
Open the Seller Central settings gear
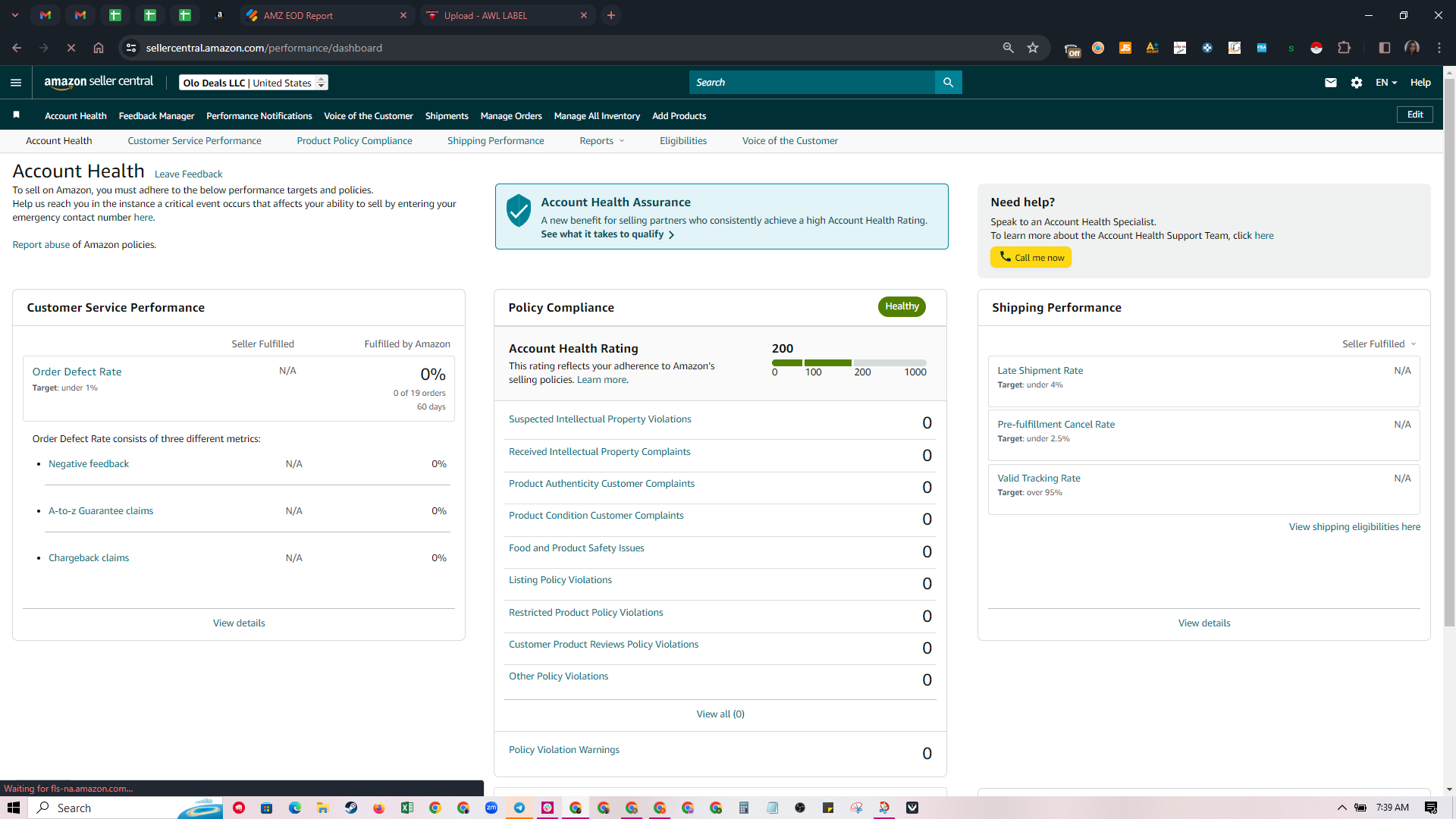tap(1357, 83)
